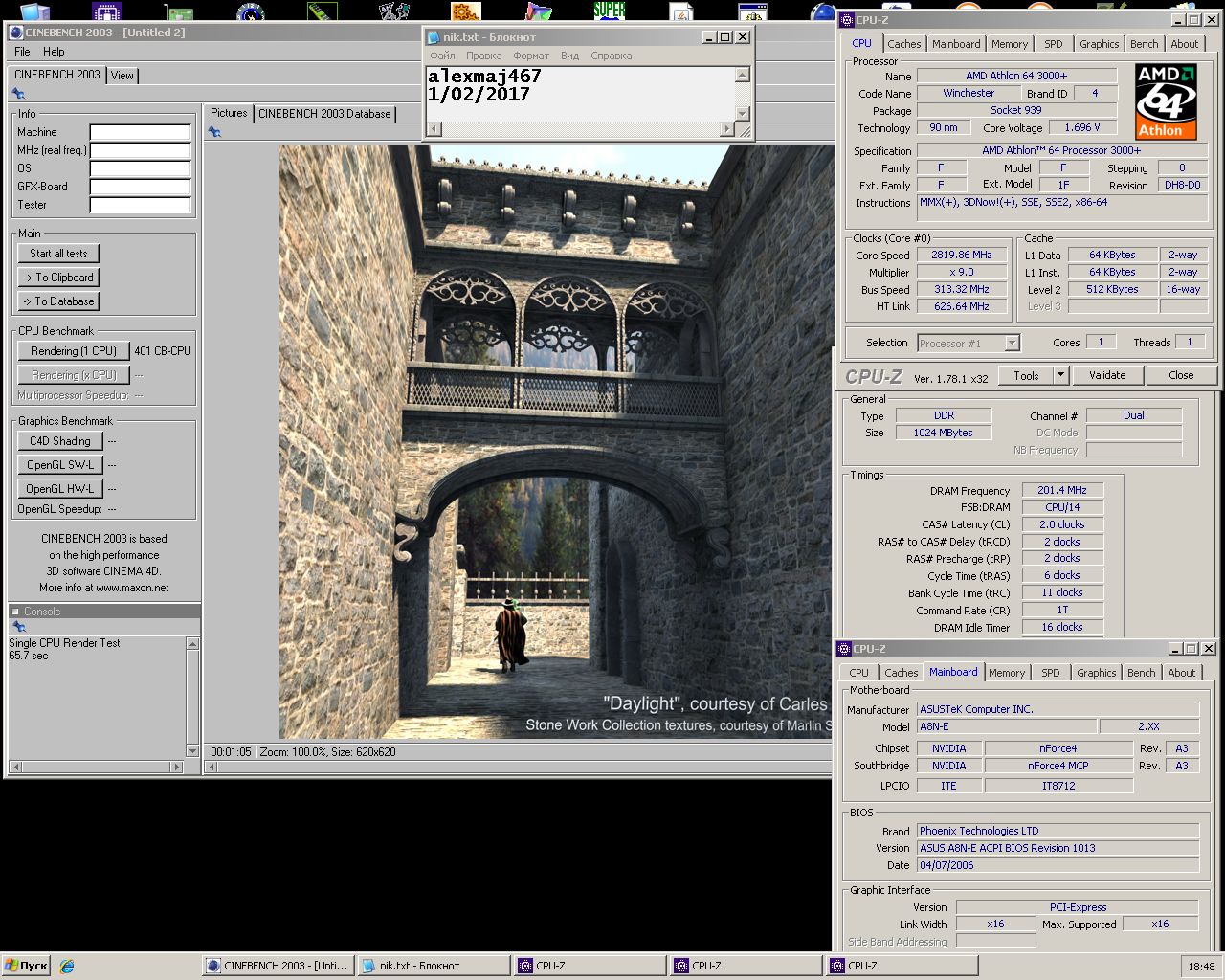Click the GFX-Board input field
This screenshot has width=1225, height=980.
[140, 187]
